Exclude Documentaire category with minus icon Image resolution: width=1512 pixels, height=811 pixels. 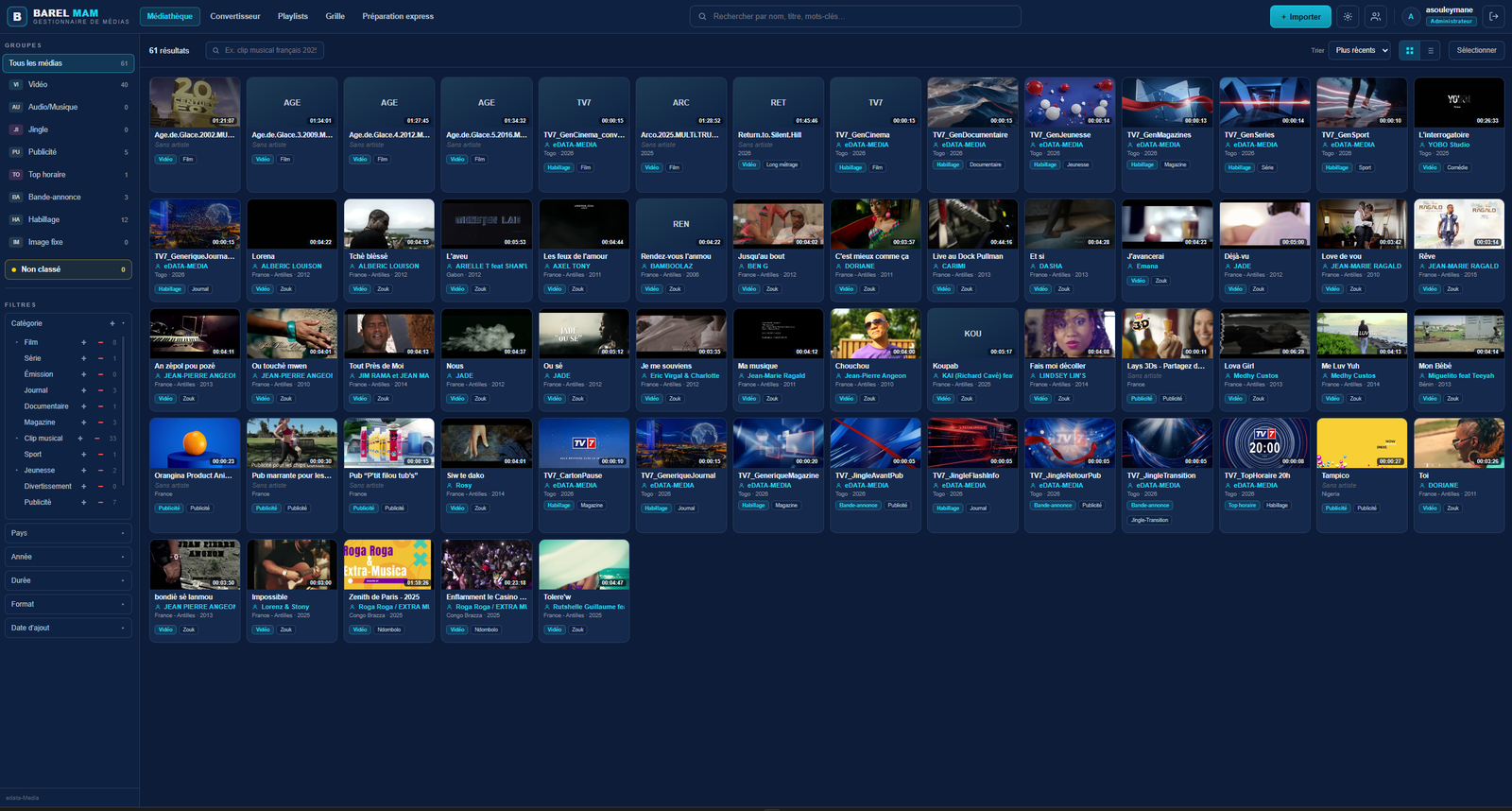tap(100, 406)
